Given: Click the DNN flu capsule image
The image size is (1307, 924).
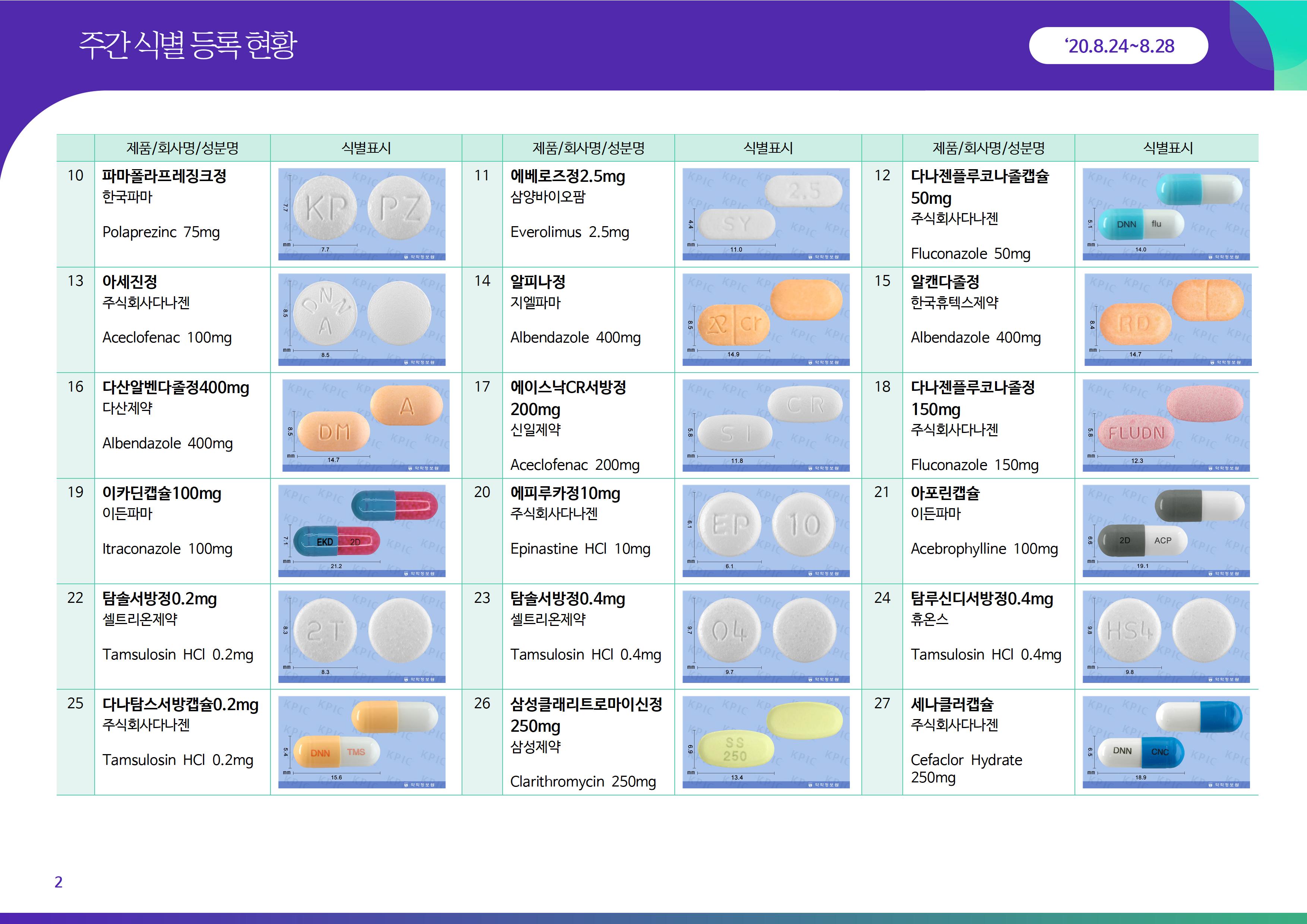Looking at the screenshot, I should pyautogui.click(x=1166, y=214).
